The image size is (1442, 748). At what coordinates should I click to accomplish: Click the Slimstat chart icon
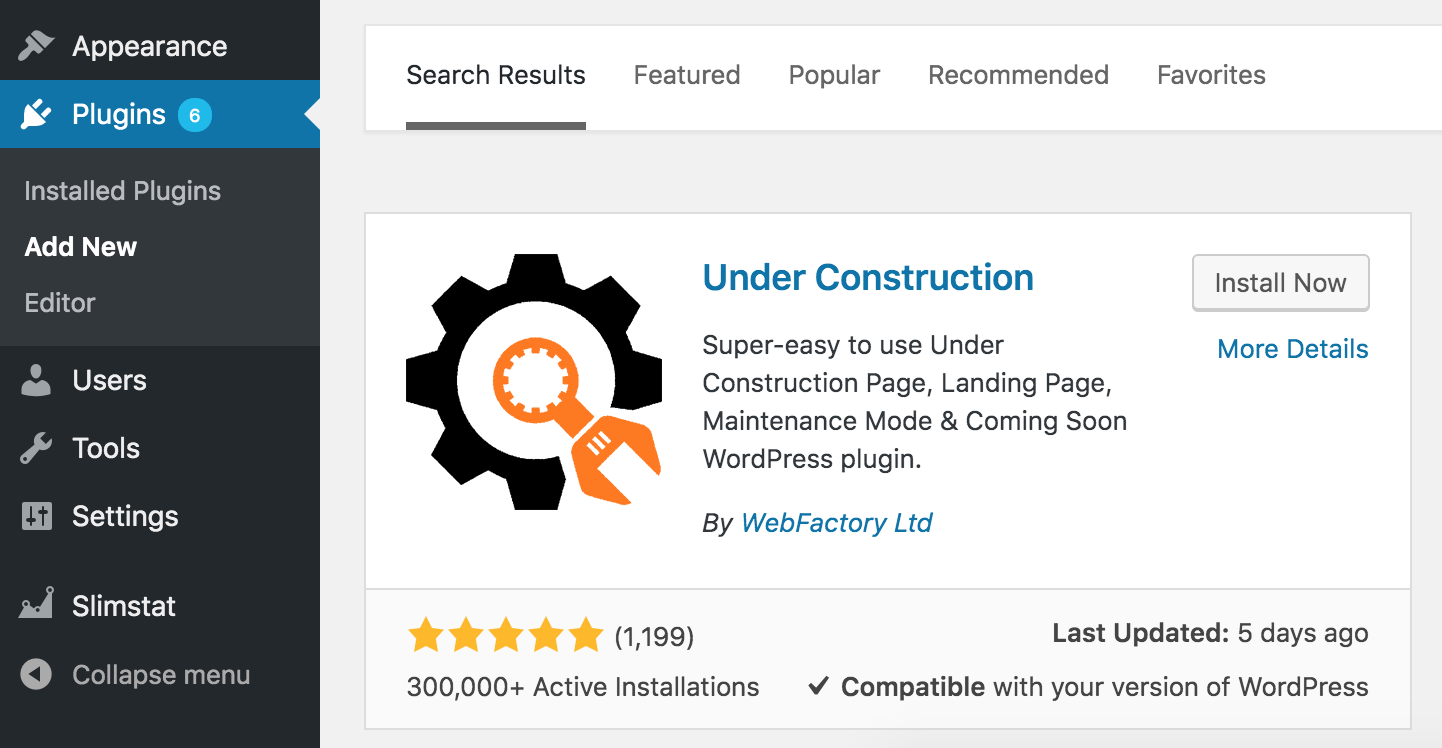tap(36, 605)
